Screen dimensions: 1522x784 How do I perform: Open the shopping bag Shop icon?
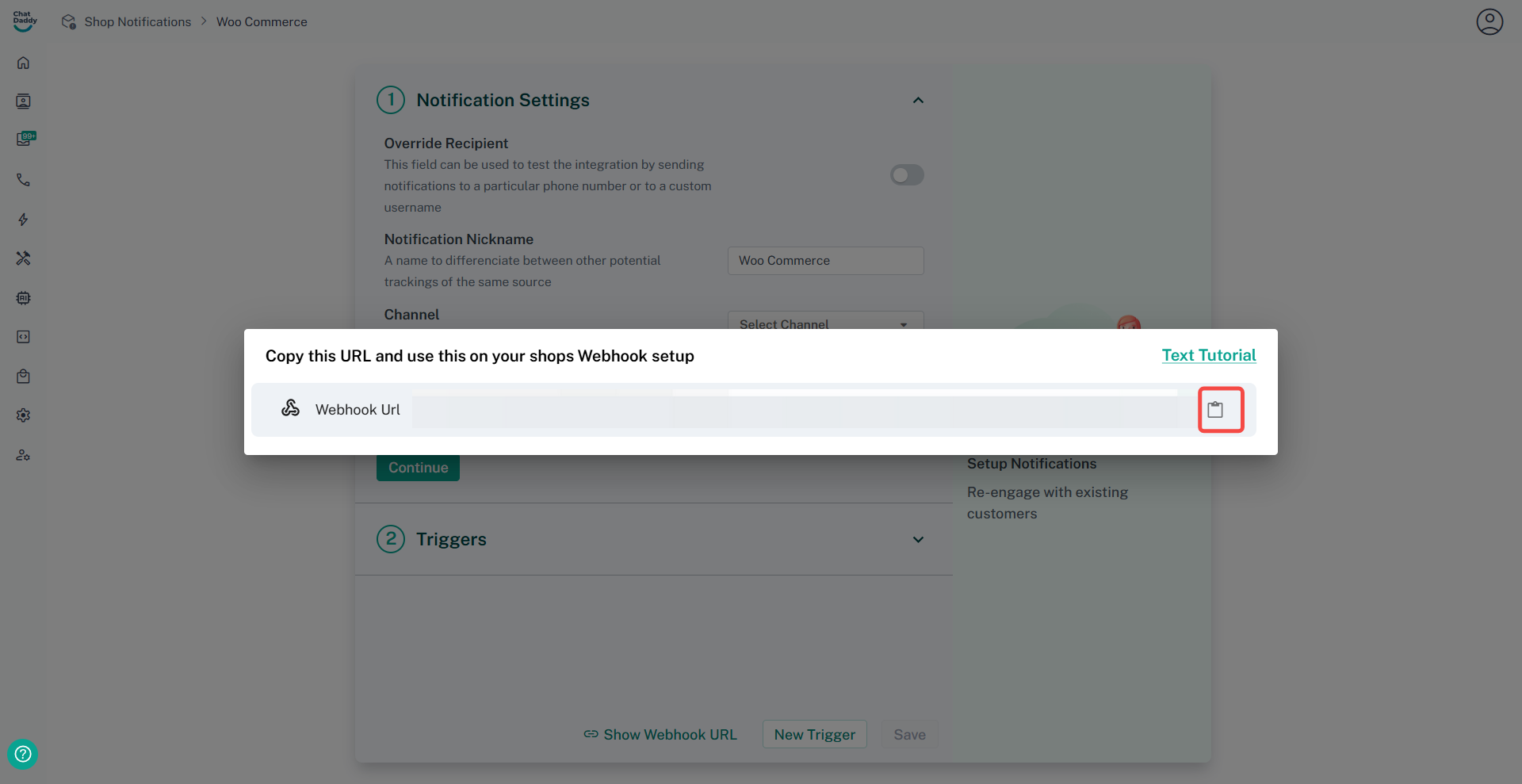click(24, 377)
